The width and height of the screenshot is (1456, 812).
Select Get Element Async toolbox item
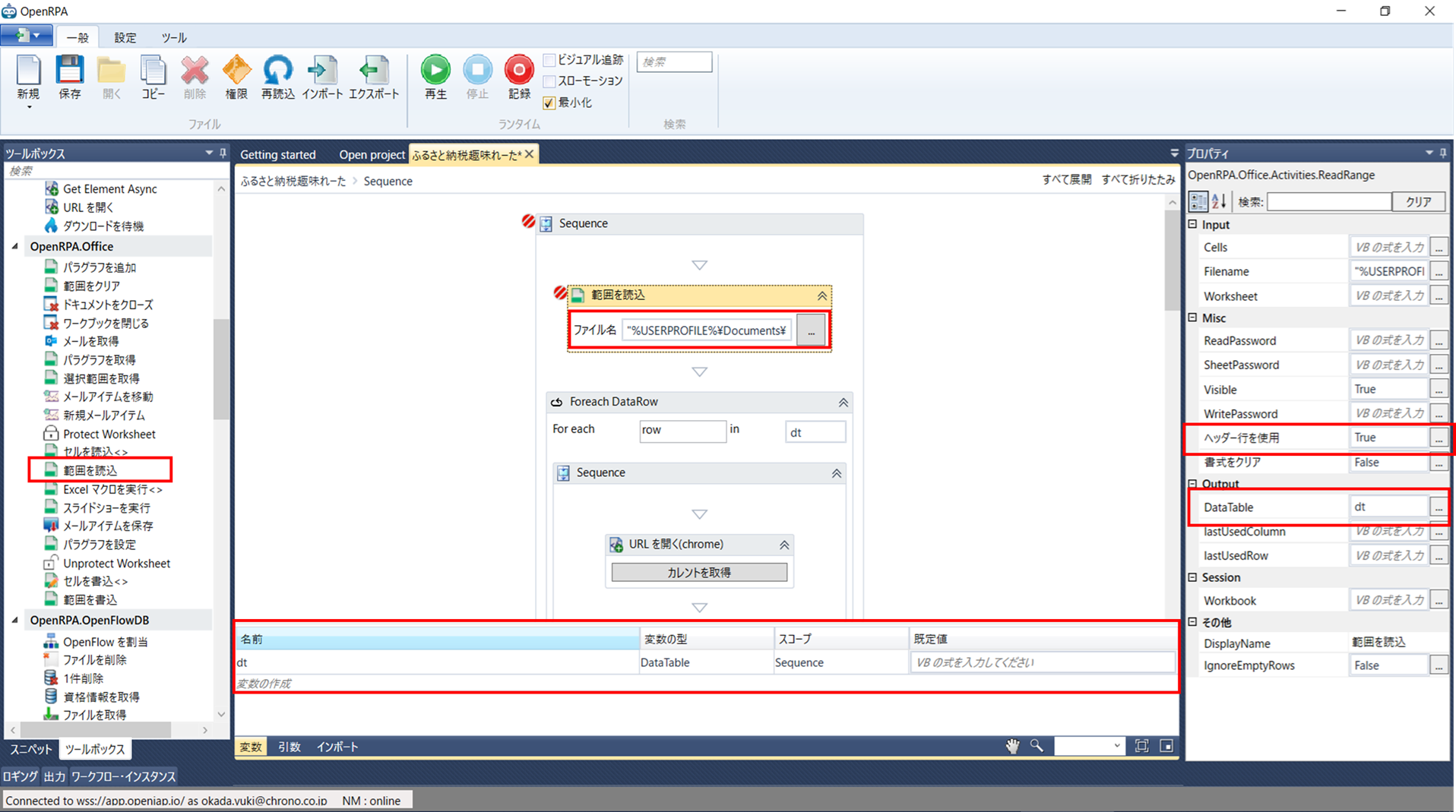(x=109, y=188)
